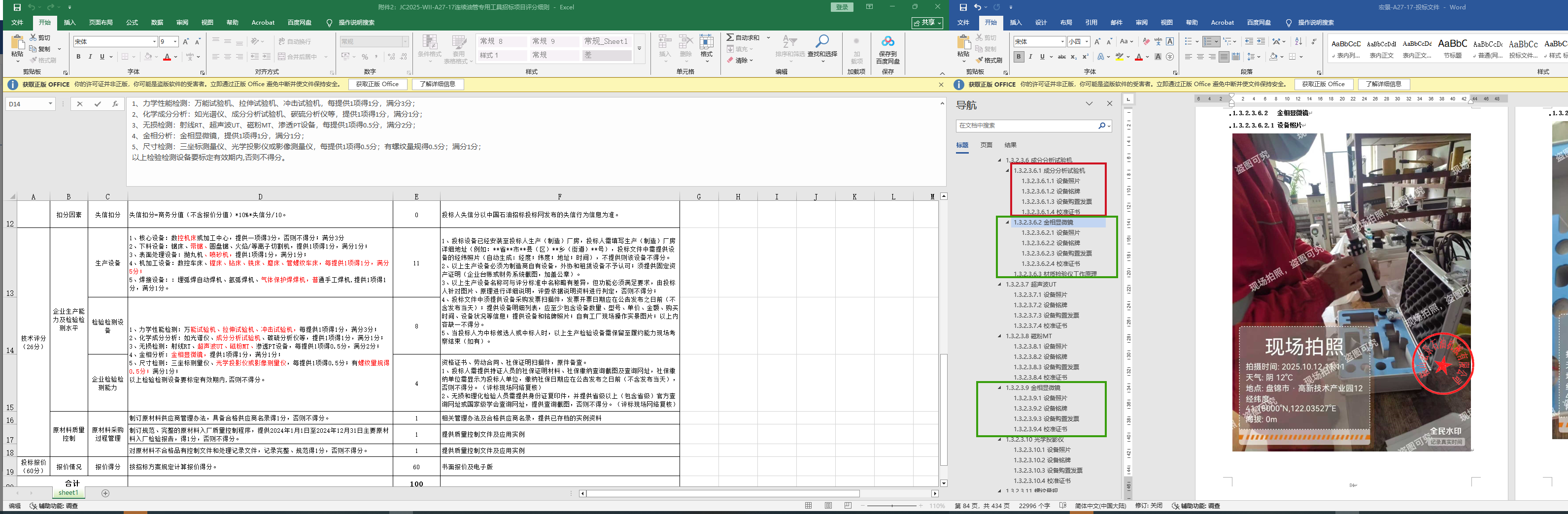Click Excel Cut (剪切) icon
The height and width of the screenshot is (514, 1568).
[x=33, y=38]
